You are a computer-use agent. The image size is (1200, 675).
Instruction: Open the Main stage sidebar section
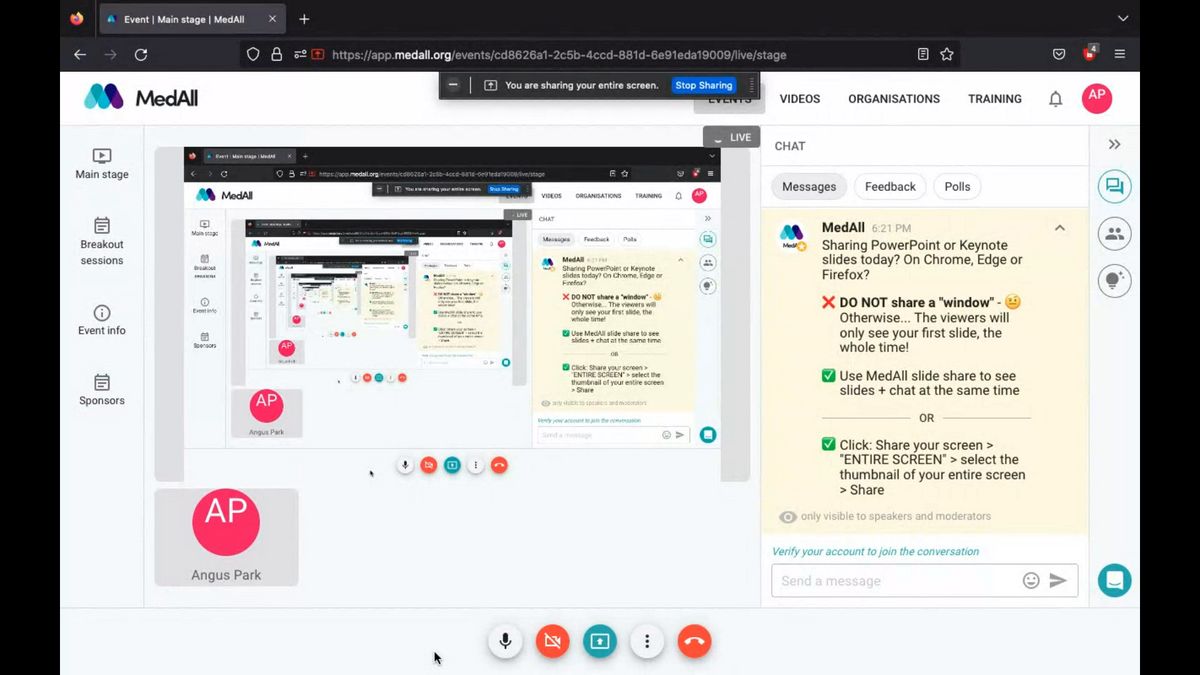pos(102,164)
